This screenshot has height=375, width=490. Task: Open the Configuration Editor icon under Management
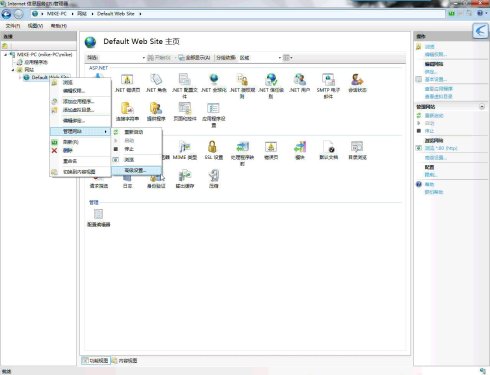tap(99, 218)
